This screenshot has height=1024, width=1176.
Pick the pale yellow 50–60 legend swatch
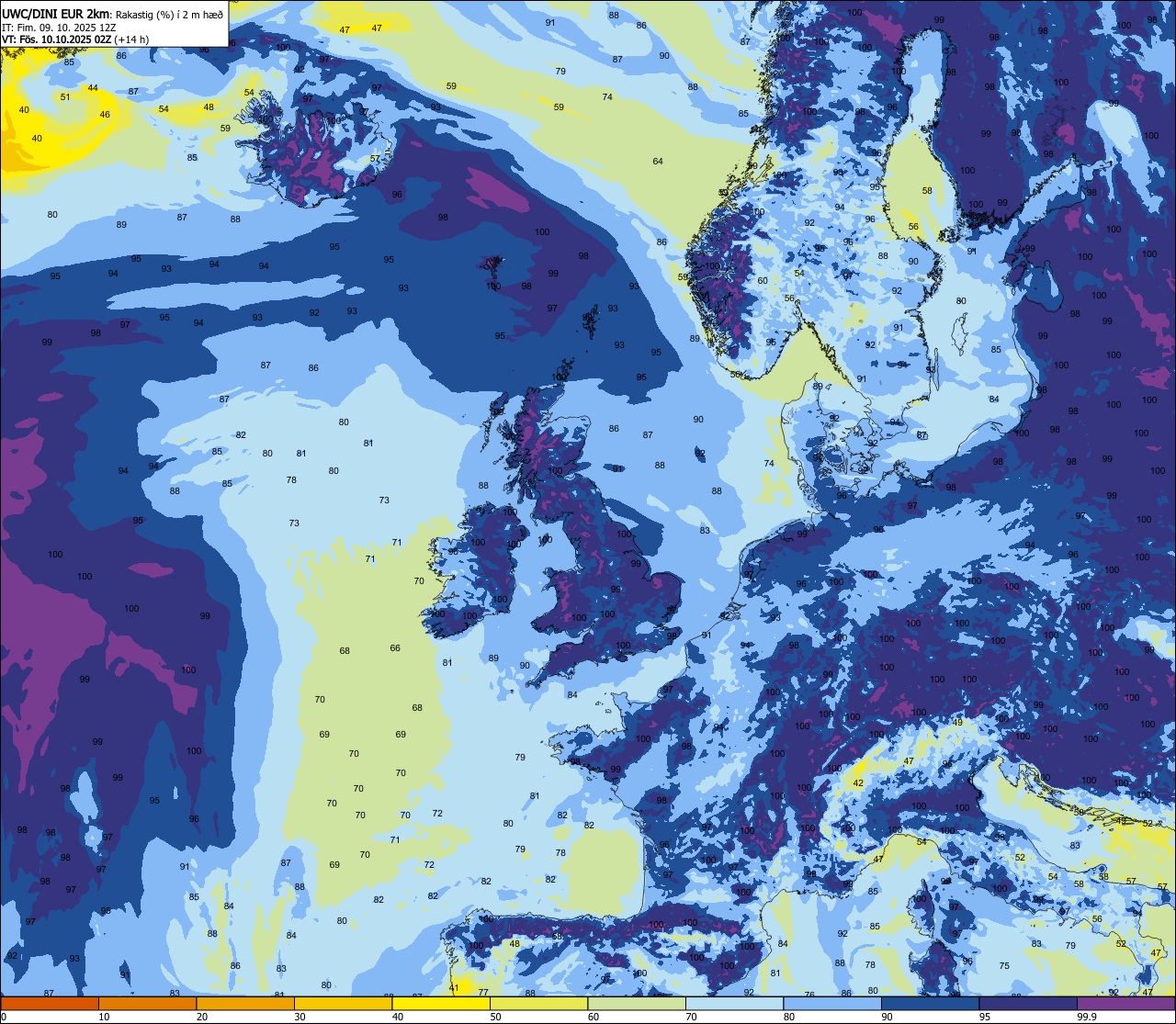tap(539, 1003)
